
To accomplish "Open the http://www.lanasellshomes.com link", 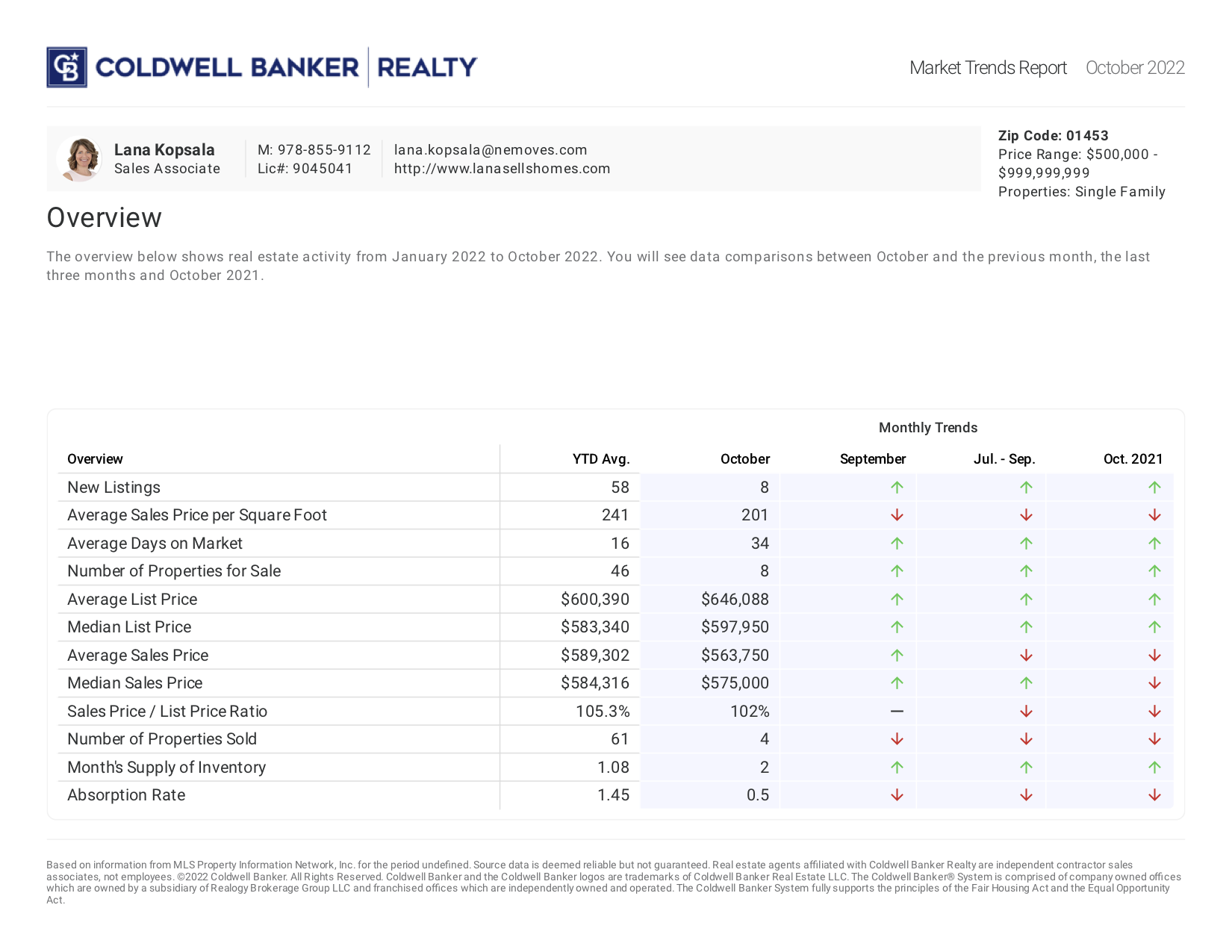I will [502, 169].
